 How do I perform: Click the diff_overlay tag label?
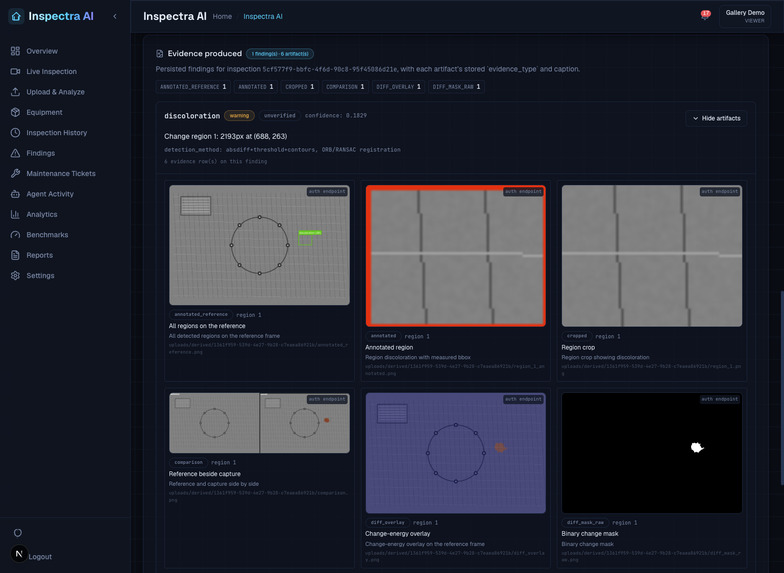pyautogui.click(x=388, y=522)
